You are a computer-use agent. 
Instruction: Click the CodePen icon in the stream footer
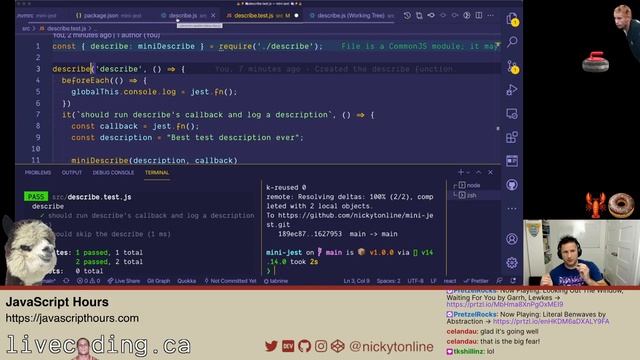pyautogui.click(x=338, y=347)
